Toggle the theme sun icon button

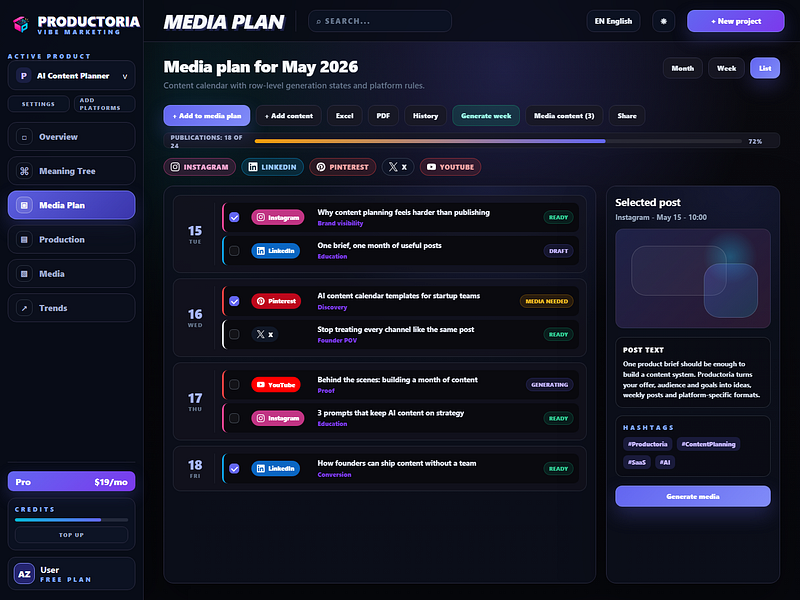[663, 21]
